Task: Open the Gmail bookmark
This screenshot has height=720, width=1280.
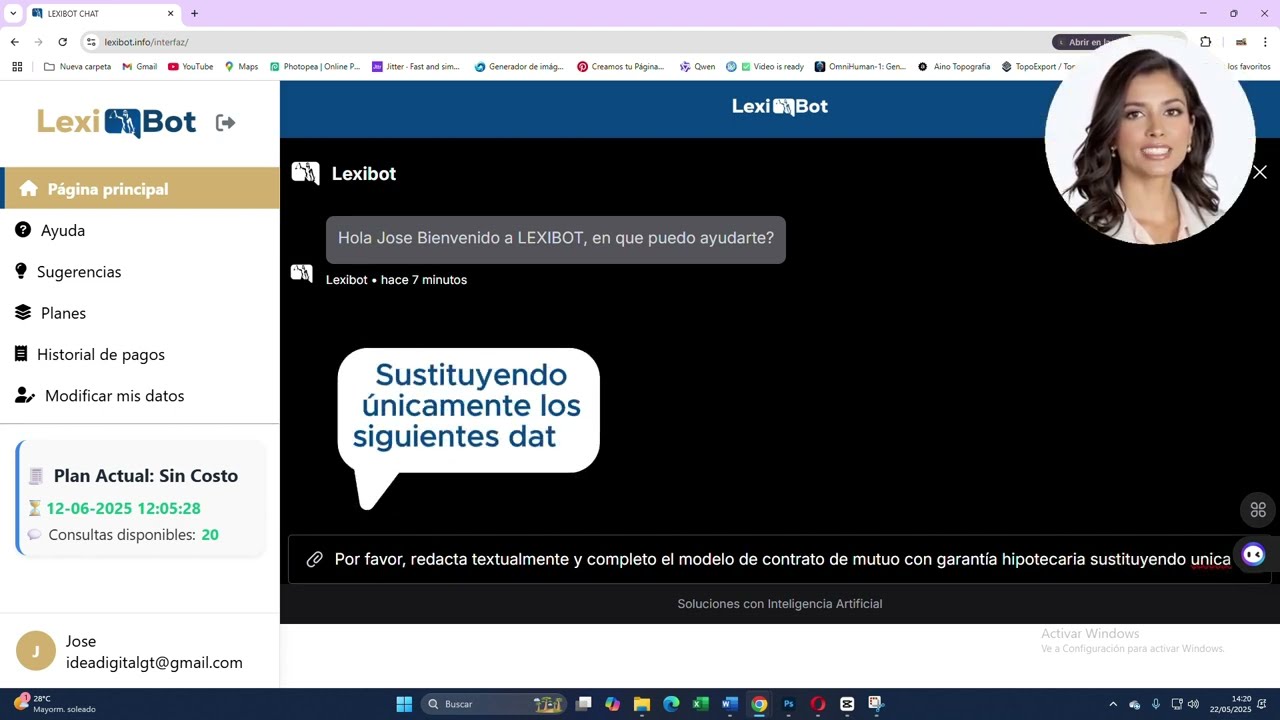Action: tap(140, 67)
